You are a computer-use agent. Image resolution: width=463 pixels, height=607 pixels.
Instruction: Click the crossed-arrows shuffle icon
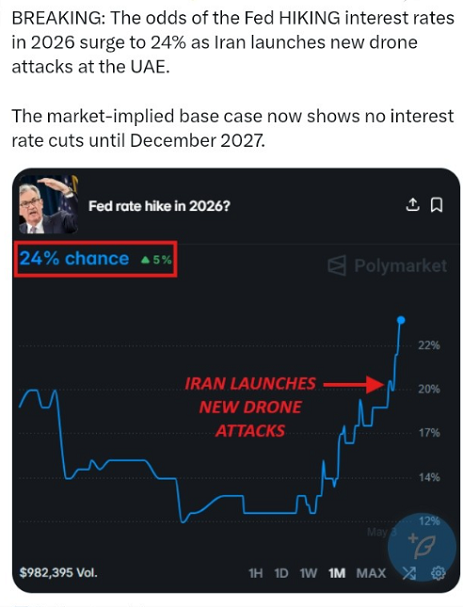pyautogui.click(x=409, y=573)
